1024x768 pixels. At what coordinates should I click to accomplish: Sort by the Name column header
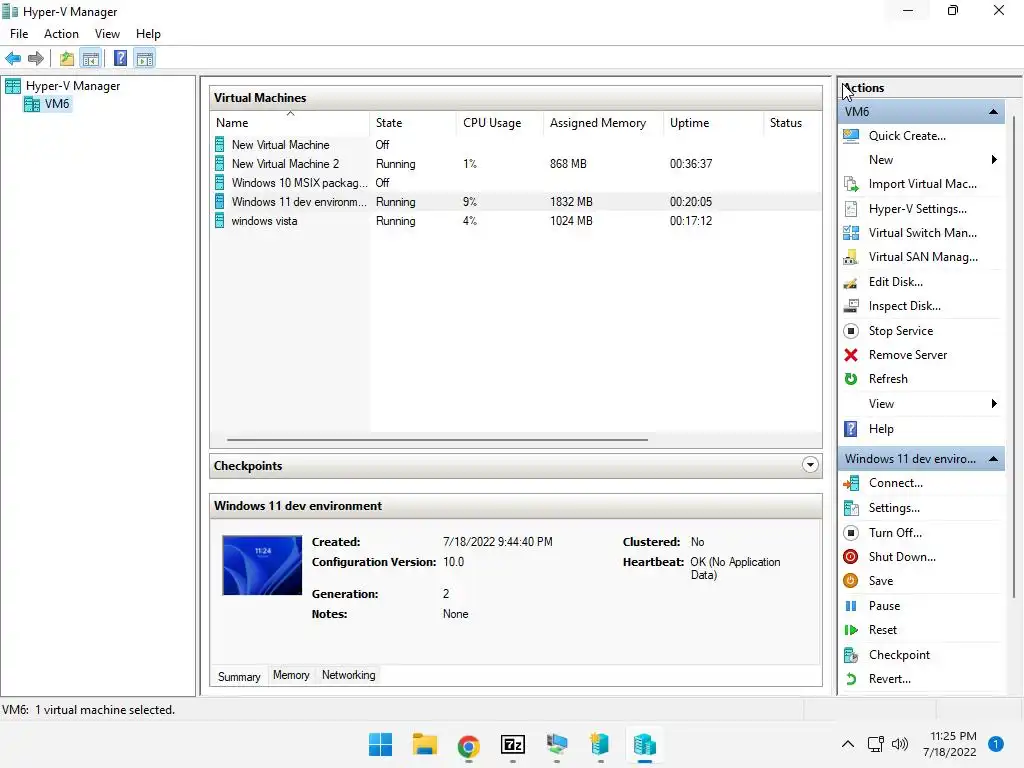[x=291, y=123]
